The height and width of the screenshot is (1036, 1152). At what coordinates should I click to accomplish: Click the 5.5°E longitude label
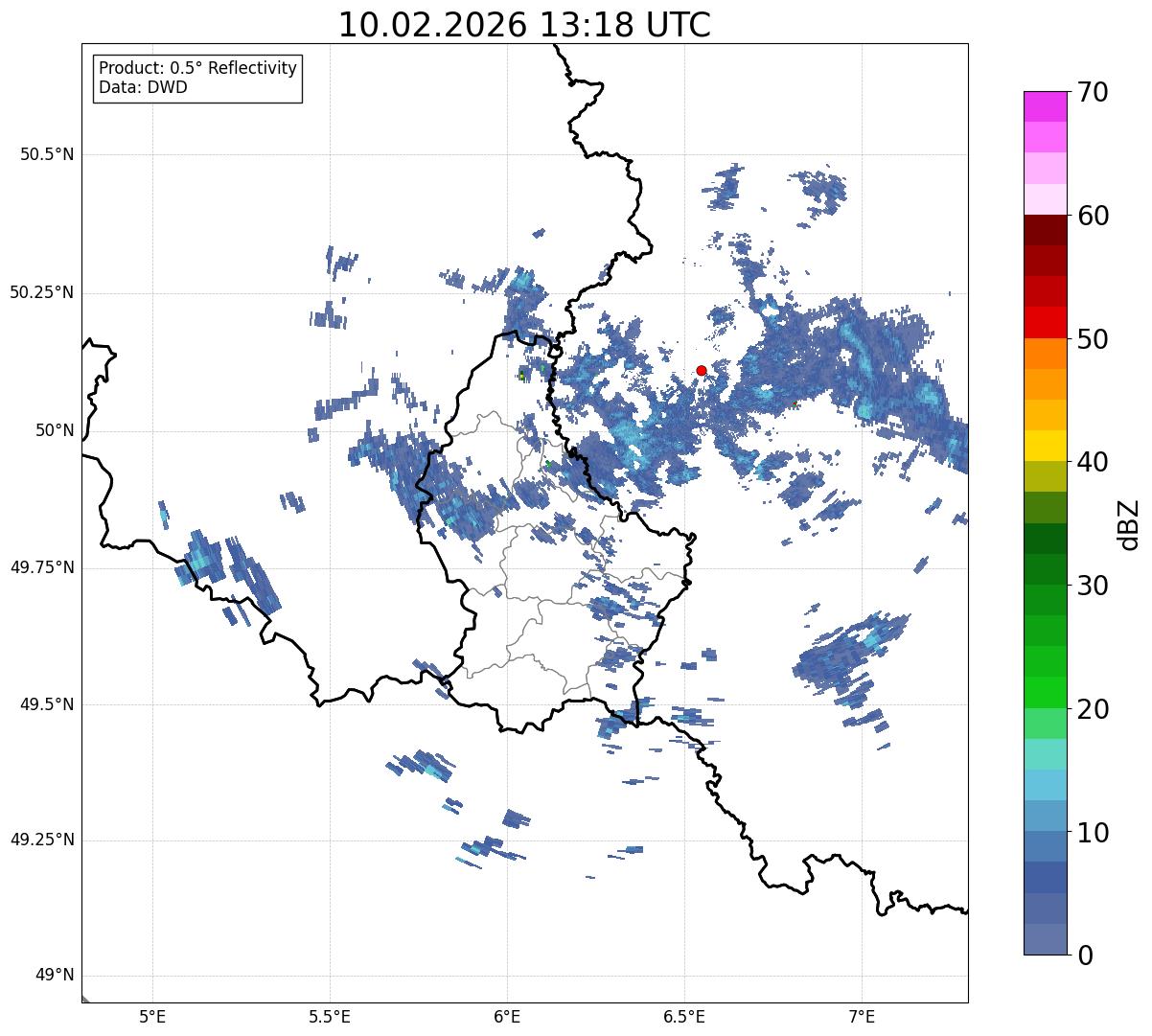coord(330,1016)
